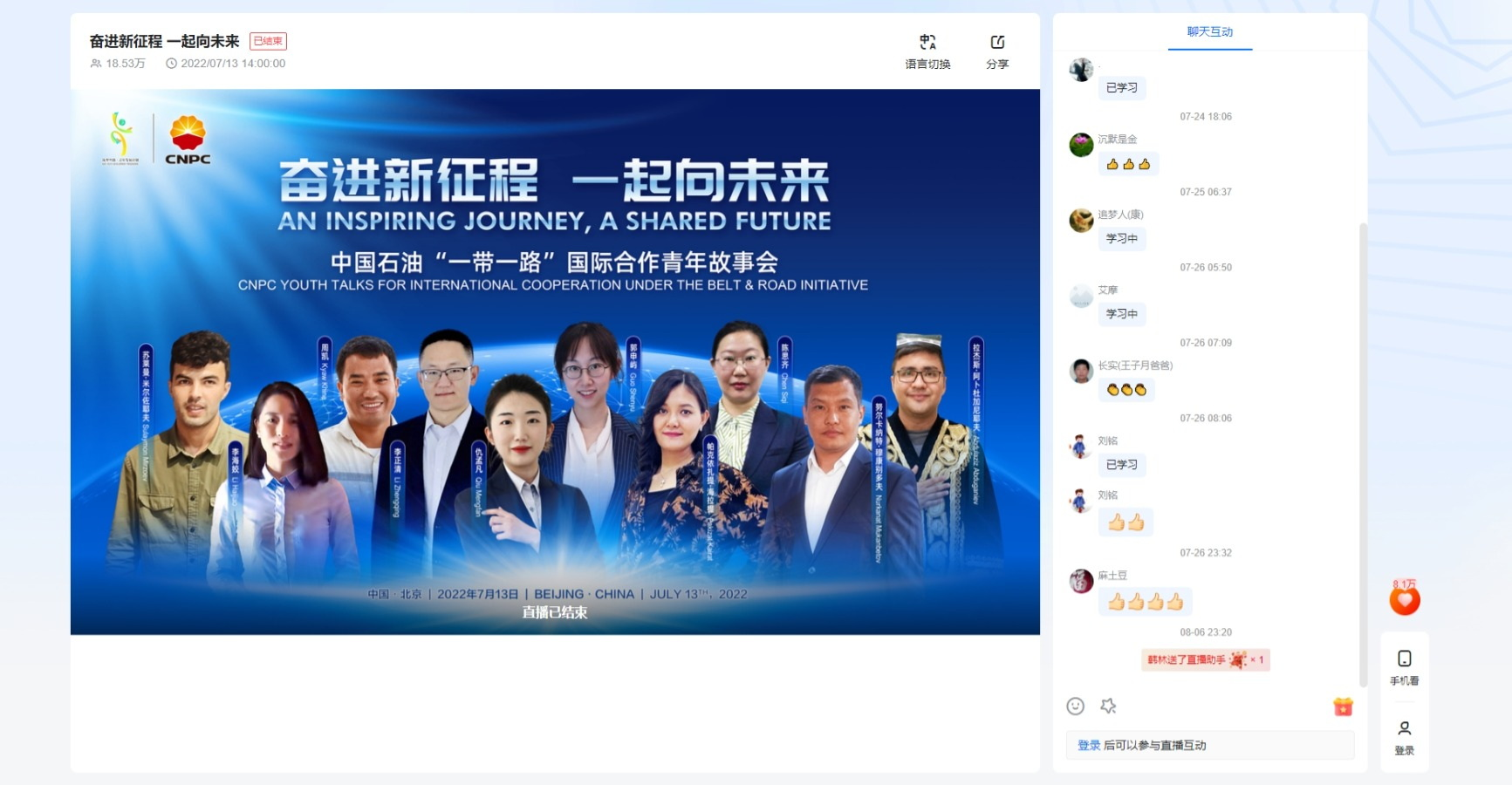1512x785 pixels.
Task: Click the chat panel scrollbar
Action: [x=1363, y=455]
